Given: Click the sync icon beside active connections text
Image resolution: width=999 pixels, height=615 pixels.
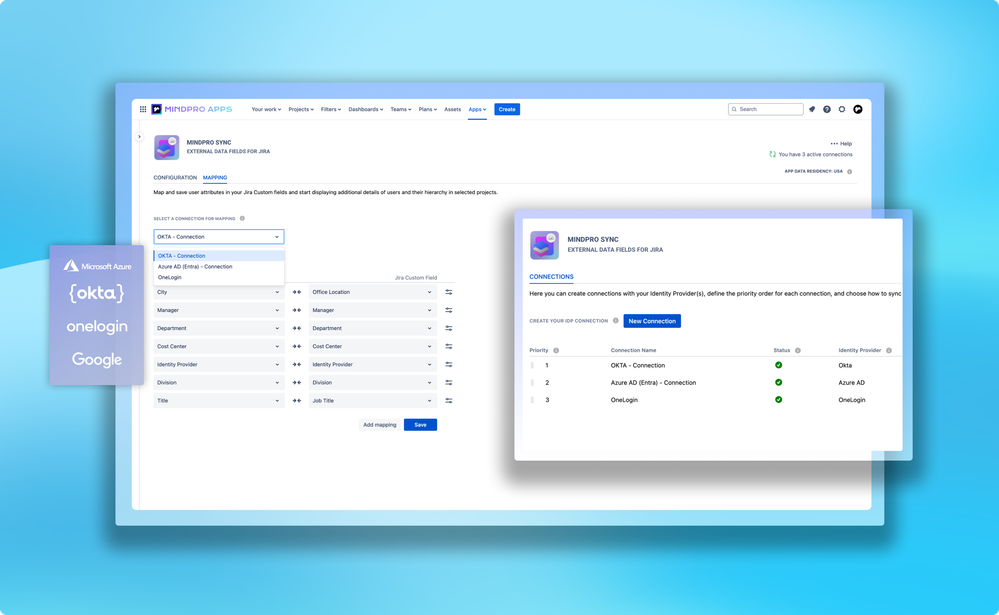Looking at the screenshot, I should [772, 154].
